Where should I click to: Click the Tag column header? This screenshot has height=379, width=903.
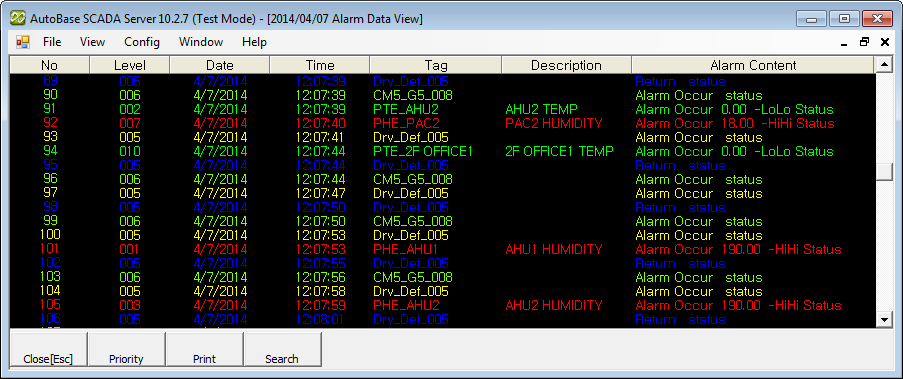point(436,65)
